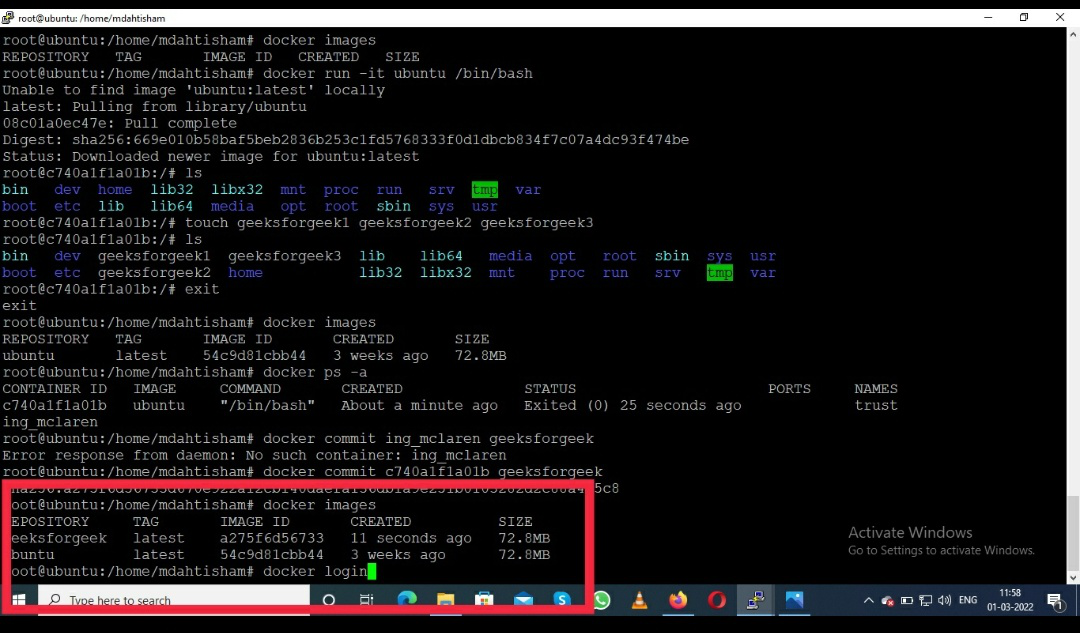
Task: Open the Microsoft Store
Action: point(484,600)
